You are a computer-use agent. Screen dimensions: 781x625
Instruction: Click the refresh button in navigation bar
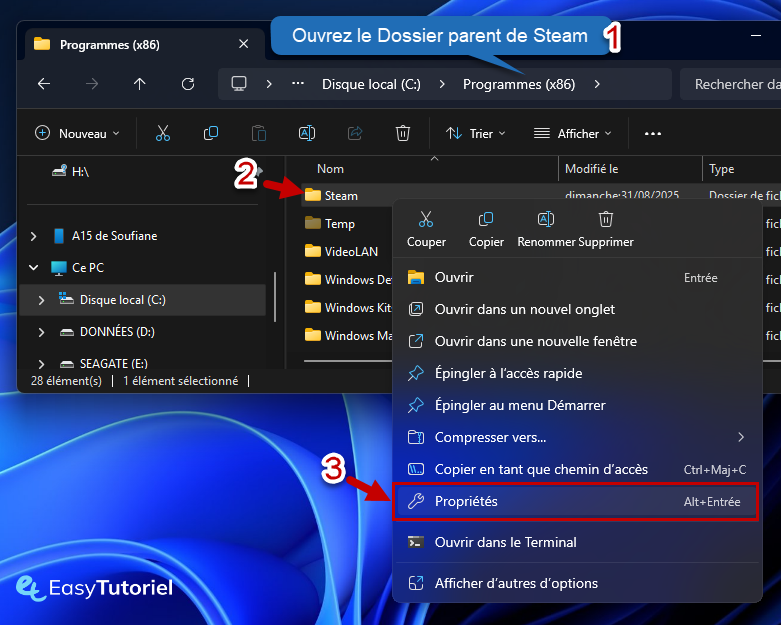click(x=188, y=84)
